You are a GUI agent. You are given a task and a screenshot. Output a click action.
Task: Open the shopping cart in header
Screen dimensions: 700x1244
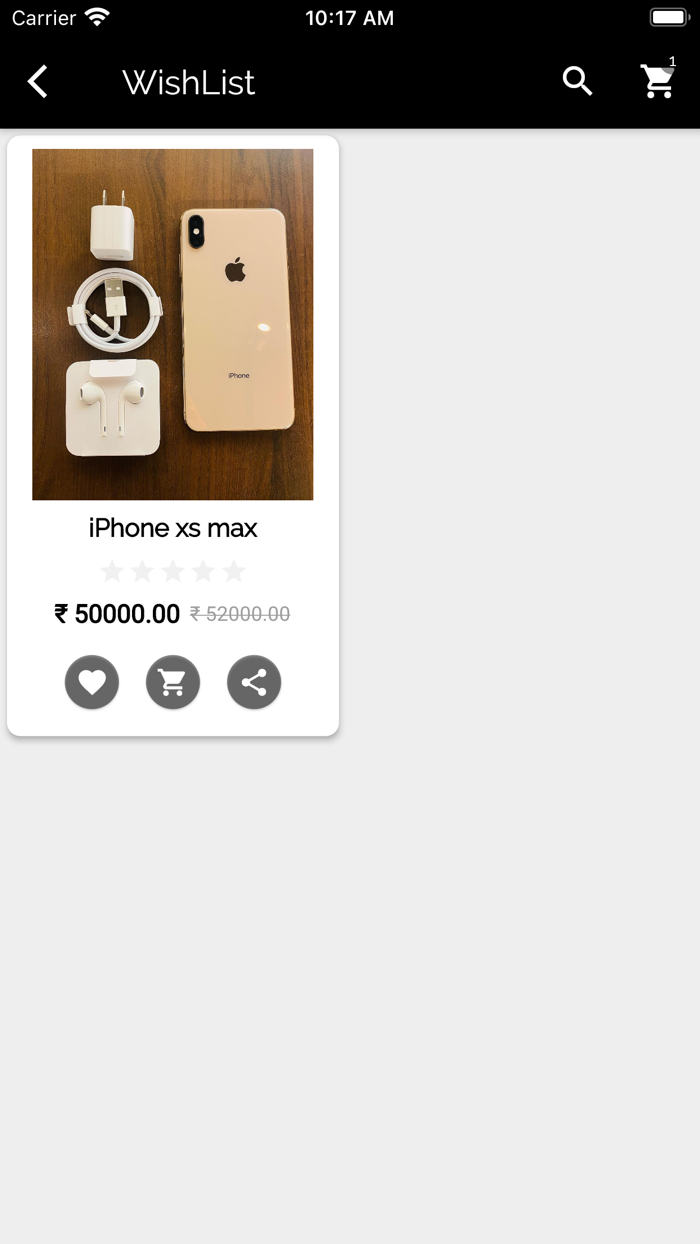[x=658, y=82]
